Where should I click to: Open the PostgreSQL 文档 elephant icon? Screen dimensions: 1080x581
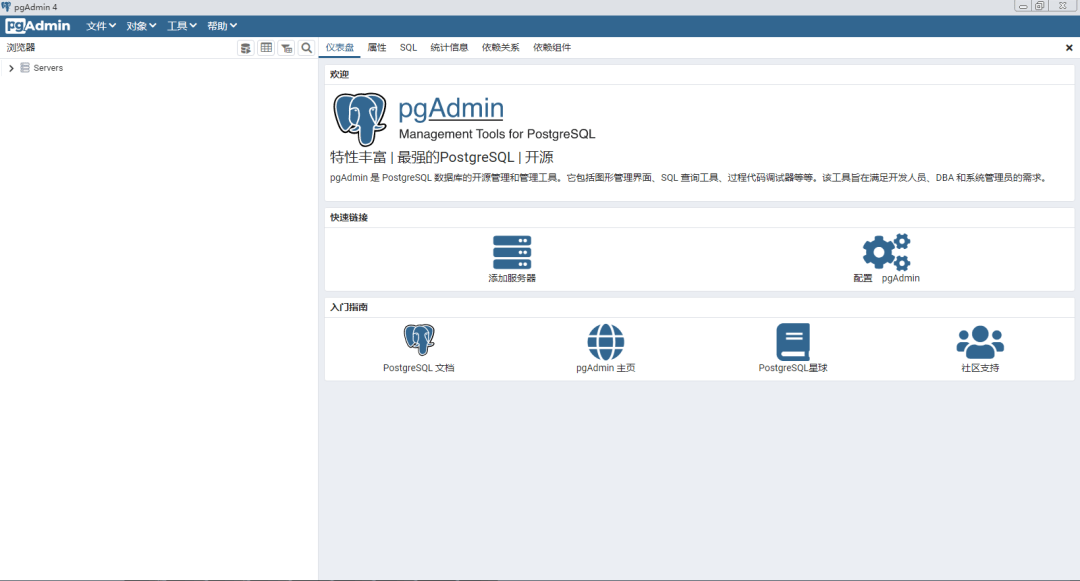(419, 339)
